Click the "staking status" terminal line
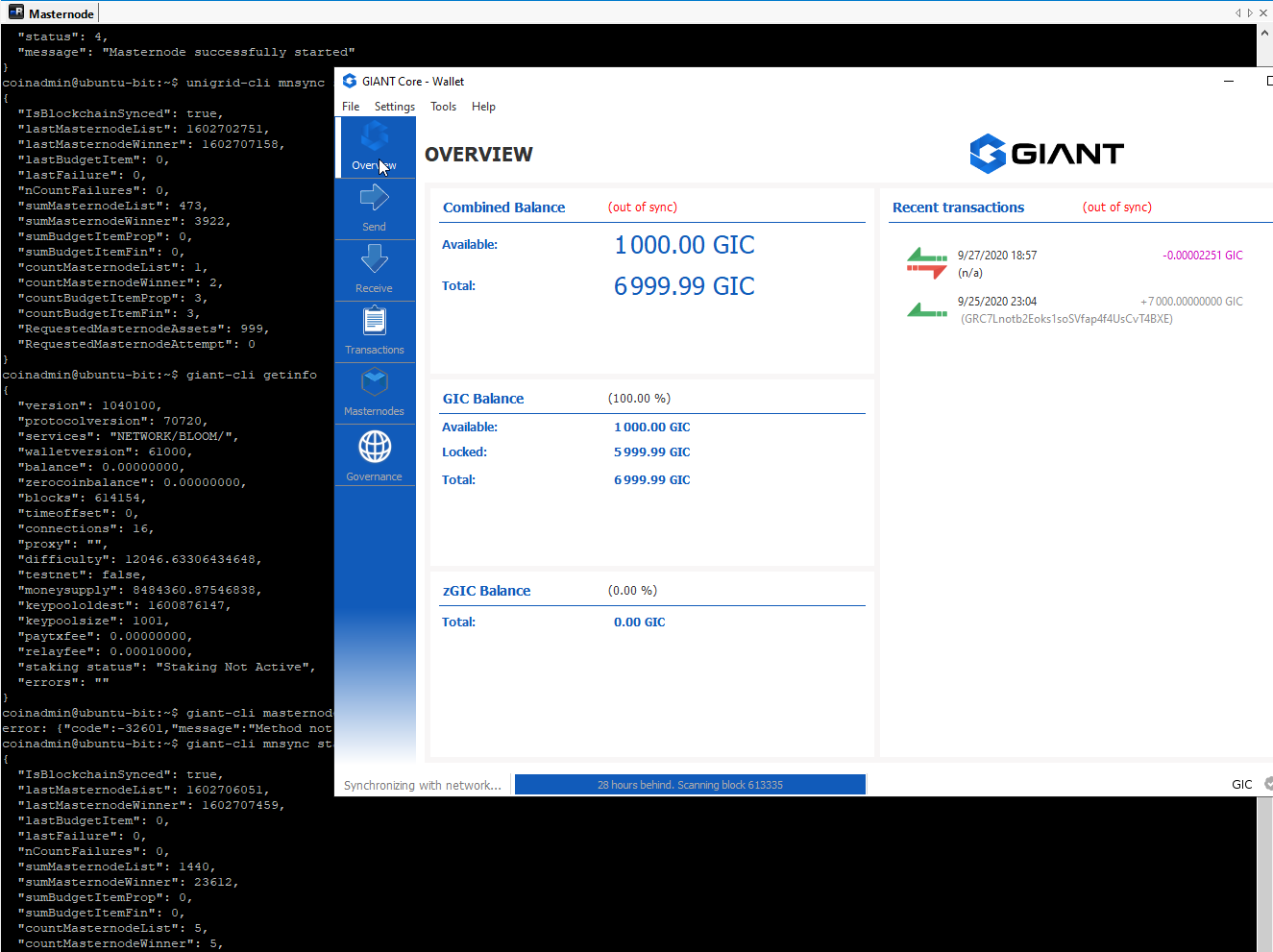The width and height of the screenshot is (1273, 952). point(167,667)
